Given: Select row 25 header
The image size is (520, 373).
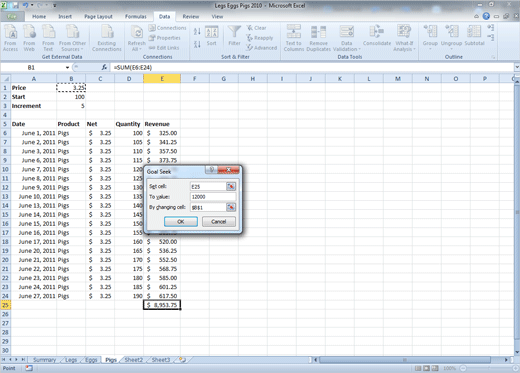Looking at the screenshot, I should (5, 305).
